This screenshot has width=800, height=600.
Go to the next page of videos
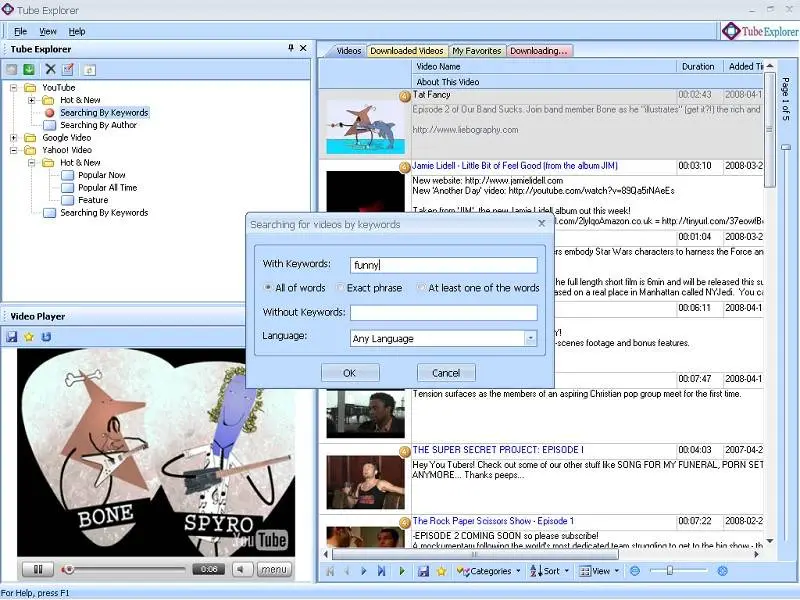(364, 571)
